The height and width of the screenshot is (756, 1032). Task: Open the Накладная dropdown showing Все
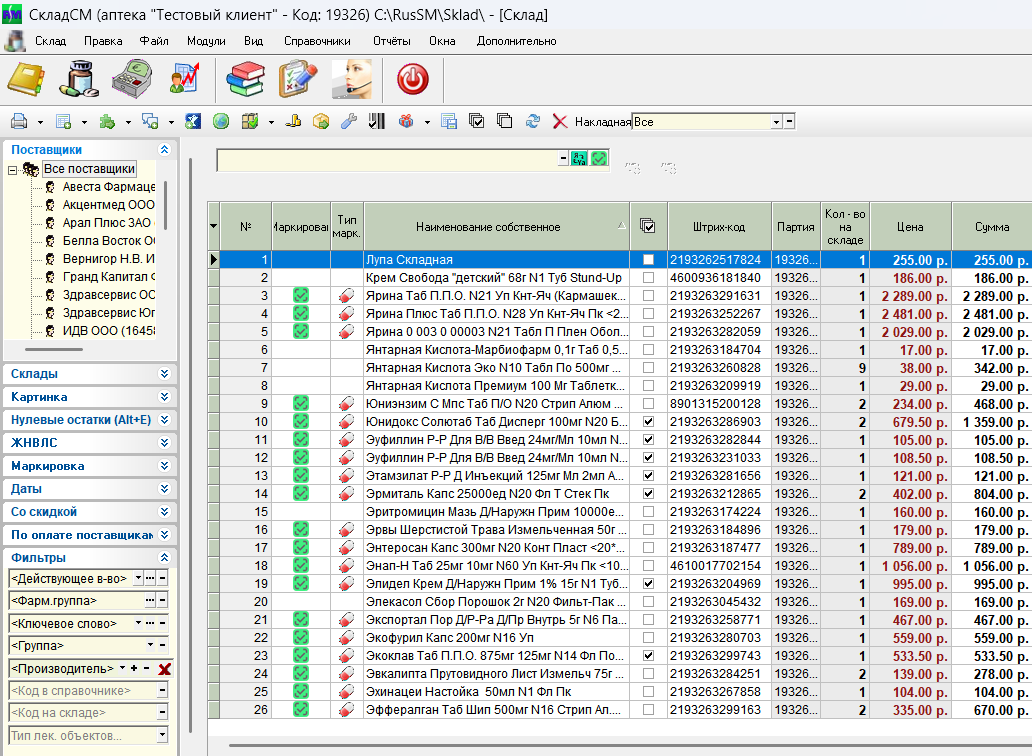[776, 122]
